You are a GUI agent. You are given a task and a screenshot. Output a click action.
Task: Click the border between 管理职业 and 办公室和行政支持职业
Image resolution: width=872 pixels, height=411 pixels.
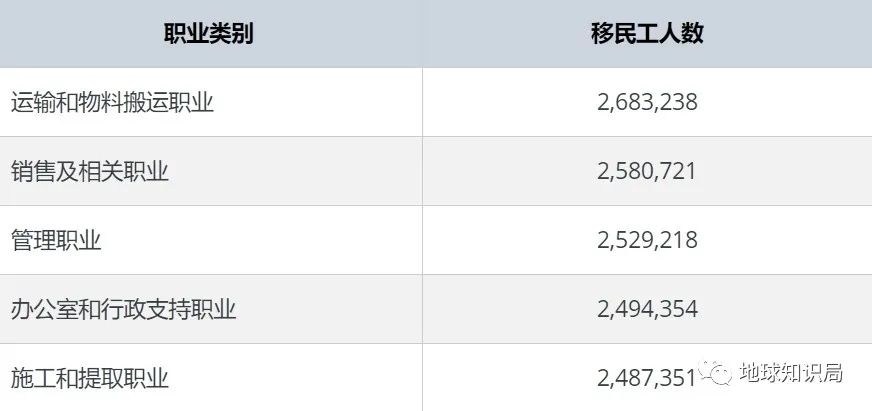tap(210, 274)
